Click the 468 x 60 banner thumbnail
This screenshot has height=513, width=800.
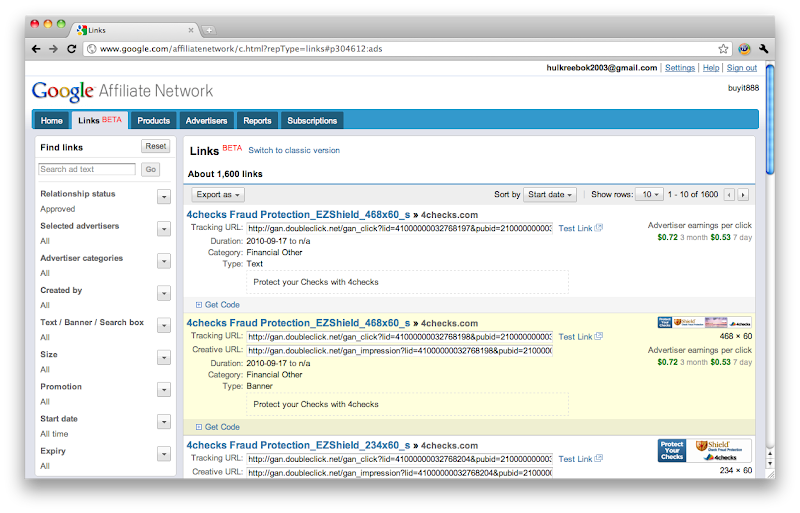pos(705,323)
